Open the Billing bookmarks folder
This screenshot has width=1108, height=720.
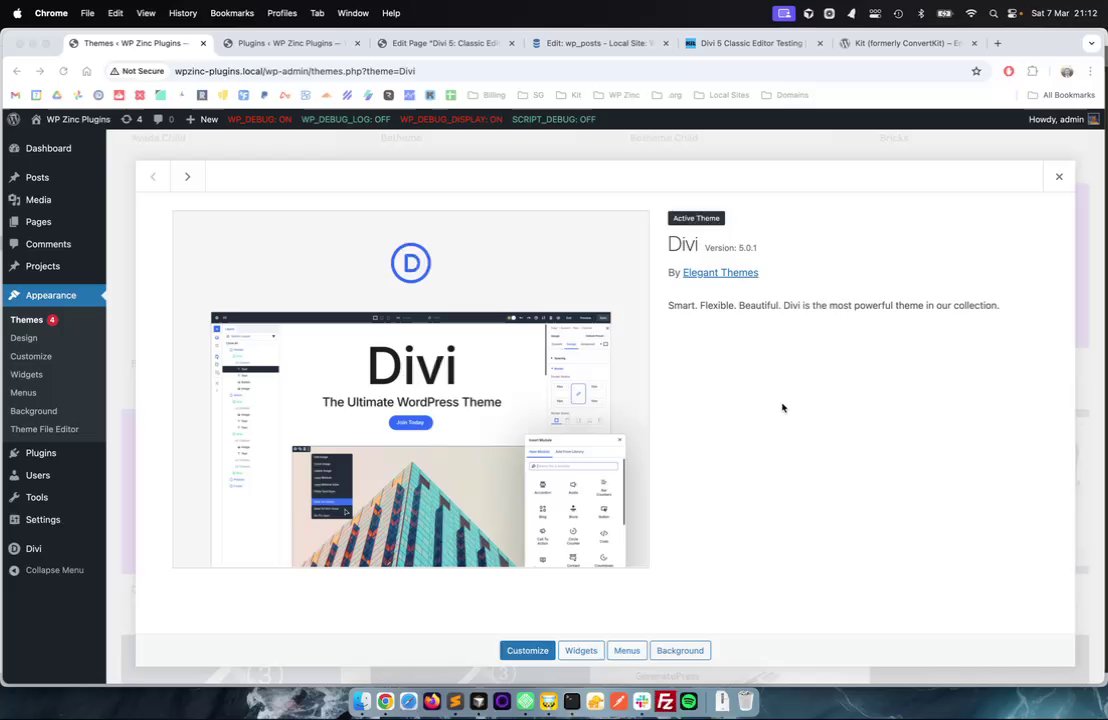487,95
